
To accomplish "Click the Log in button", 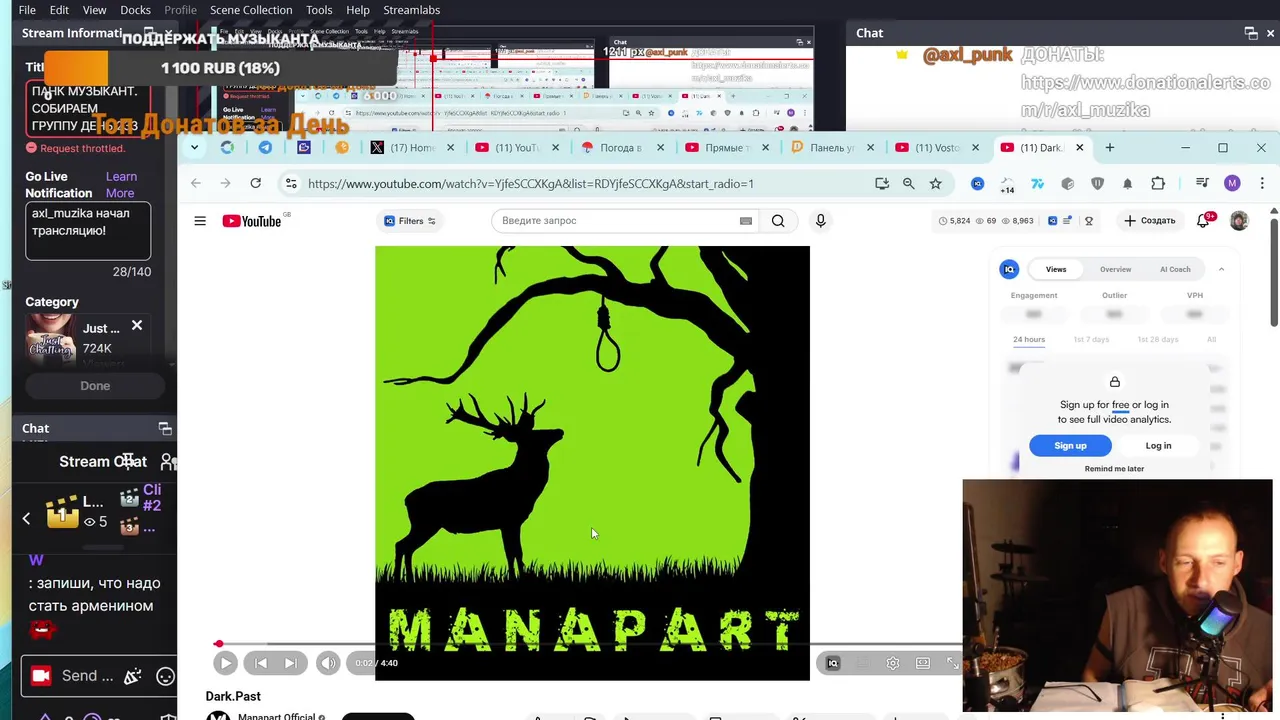I will tap(1158, 446).
